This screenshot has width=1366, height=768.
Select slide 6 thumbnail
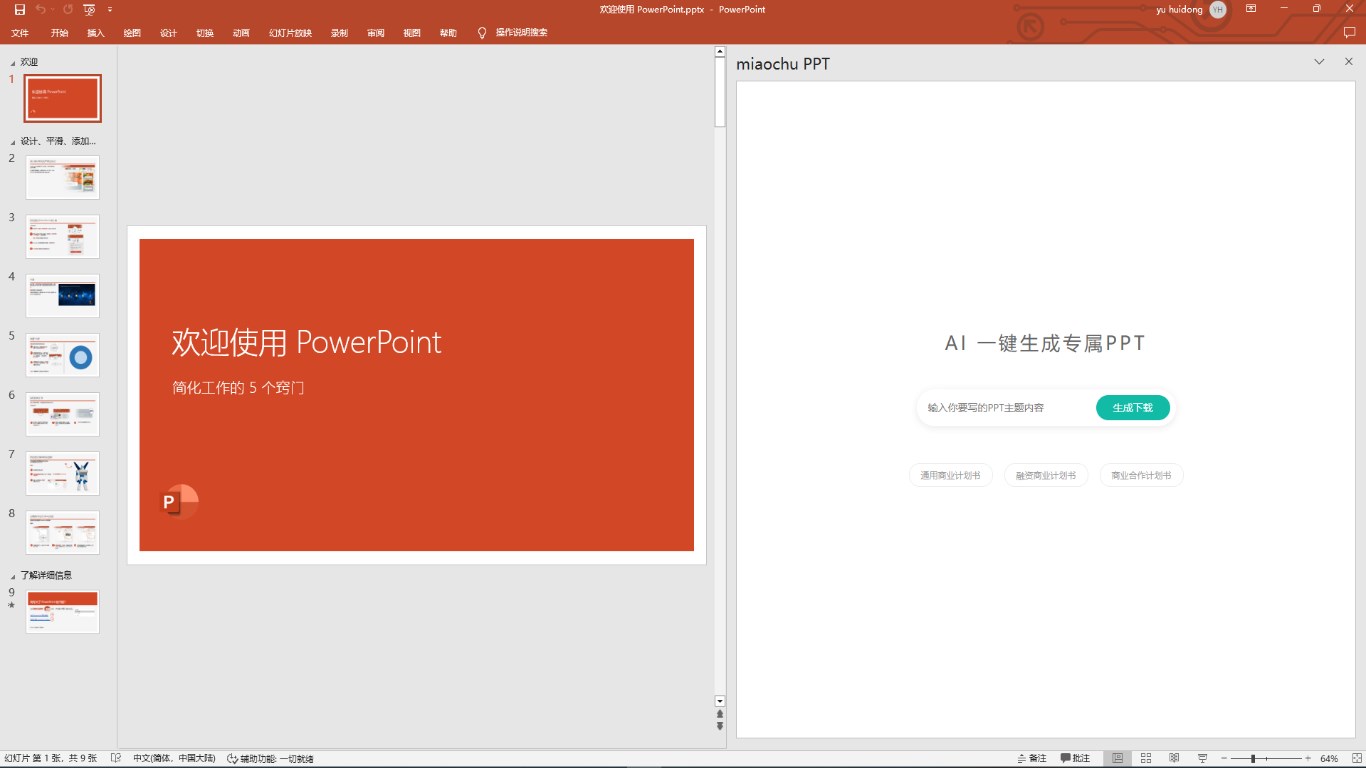coord(63,414)
